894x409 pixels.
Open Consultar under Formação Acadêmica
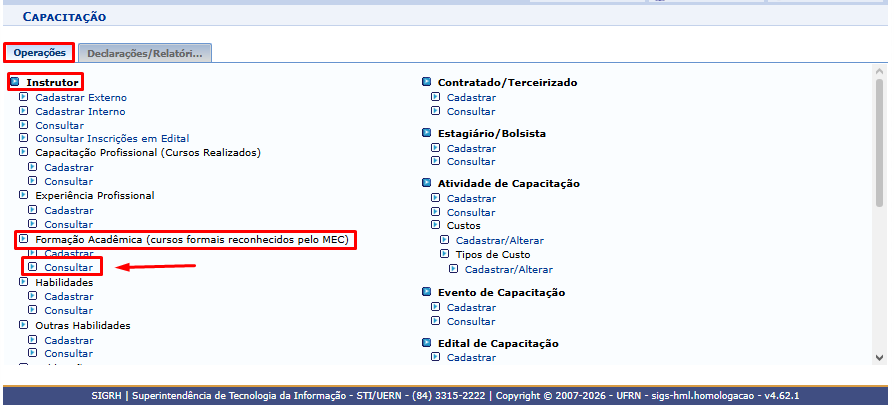click(68, 268)
